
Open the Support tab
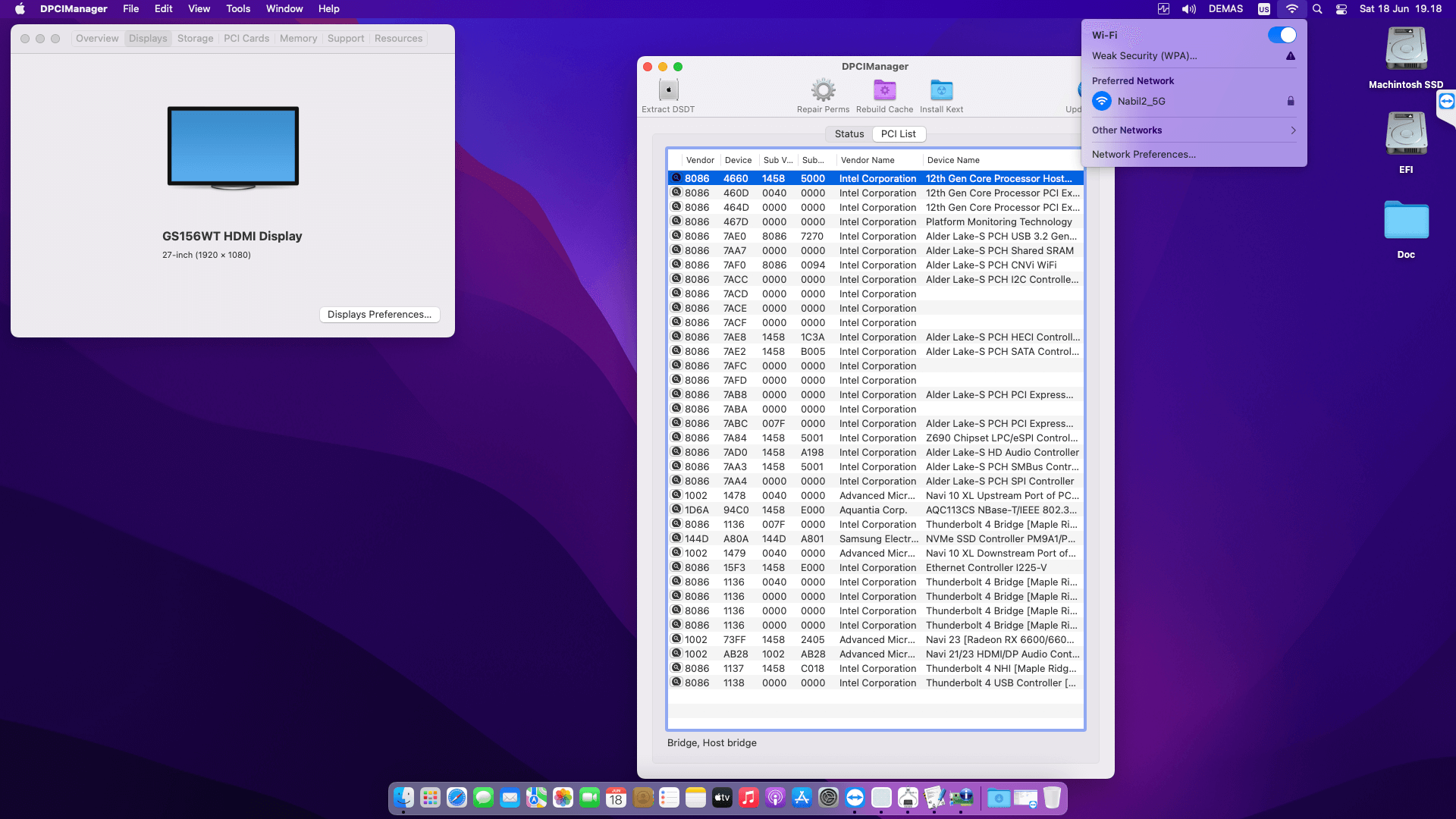pos(346,39)
